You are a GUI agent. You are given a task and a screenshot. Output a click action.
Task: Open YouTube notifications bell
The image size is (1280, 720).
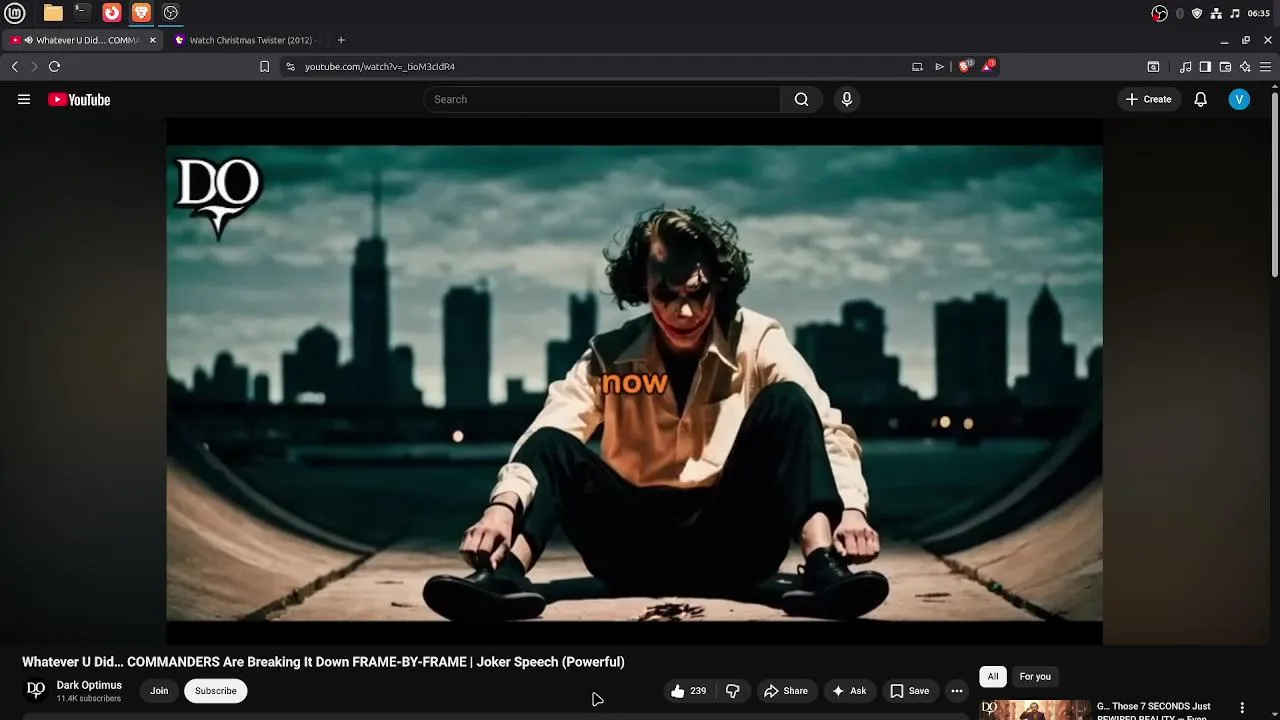tap(1201, 99)
